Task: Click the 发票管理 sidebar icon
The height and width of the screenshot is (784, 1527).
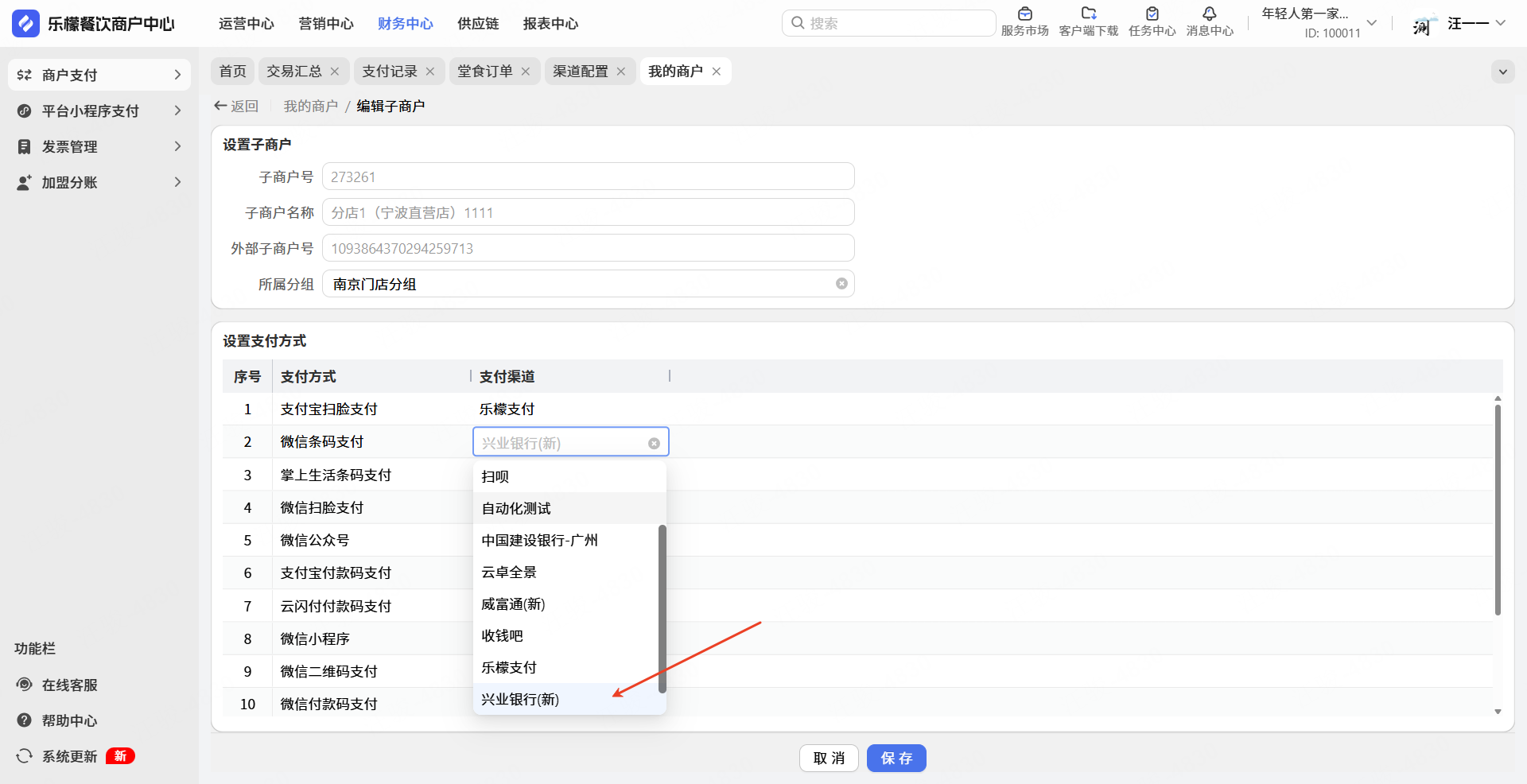Action: [25, 146]
